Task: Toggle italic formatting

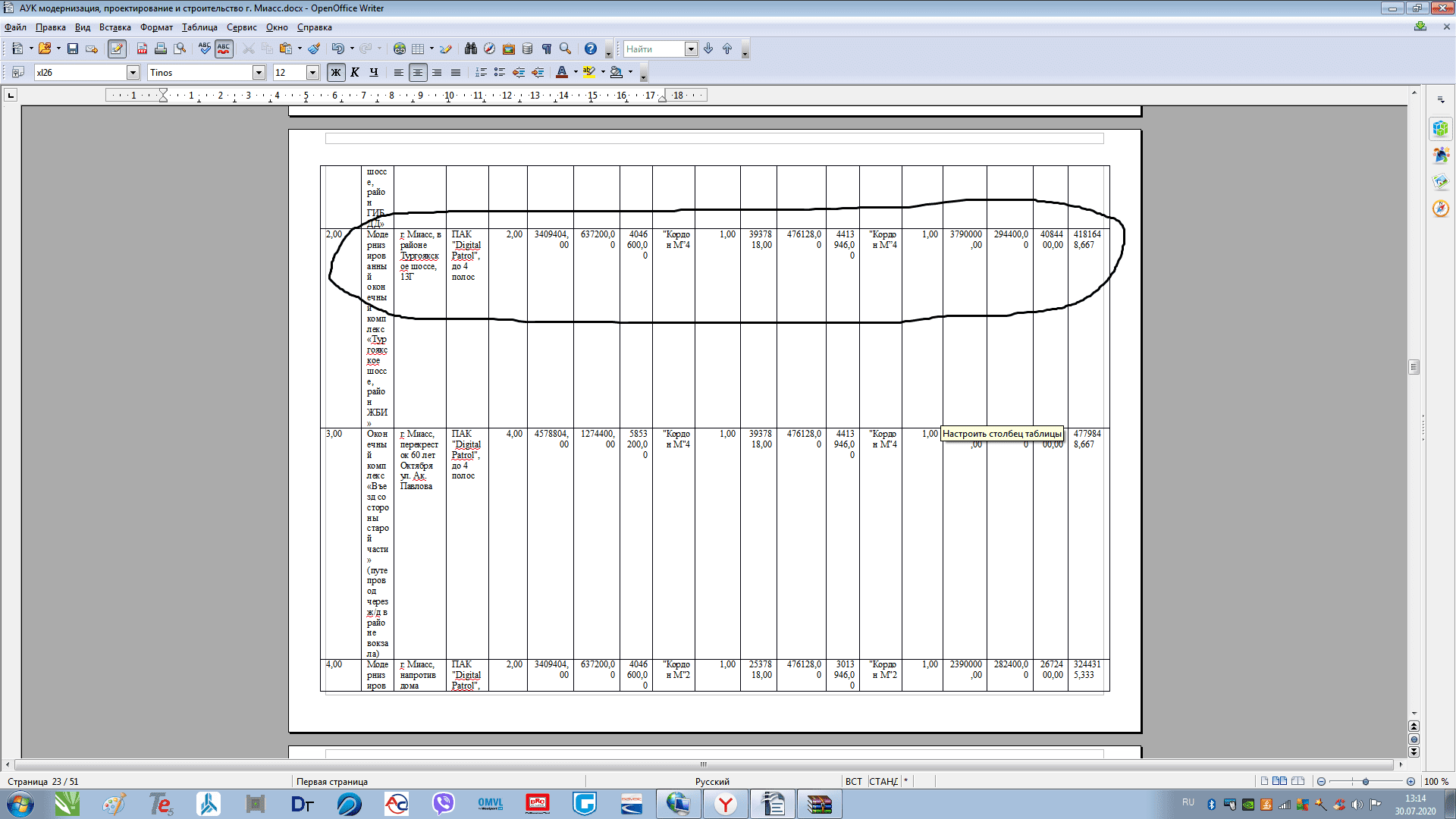Action: (x=355, y=72)
